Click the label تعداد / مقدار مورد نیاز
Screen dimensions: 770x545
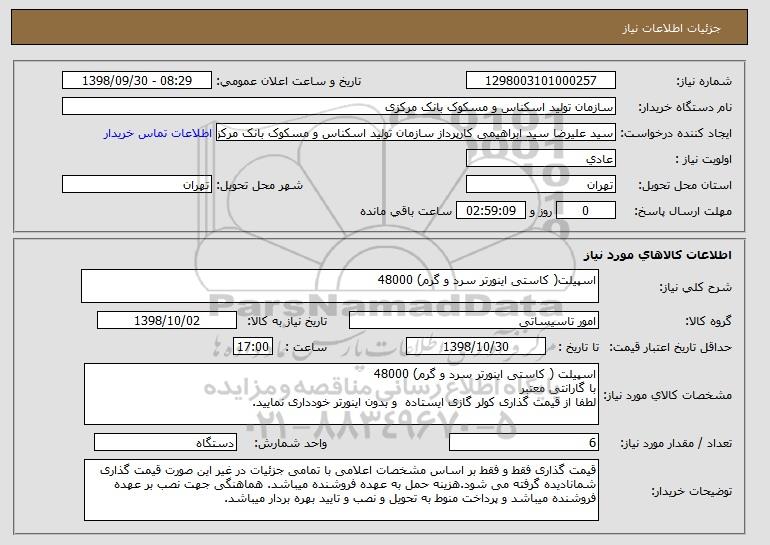click(x=676, y=444)
